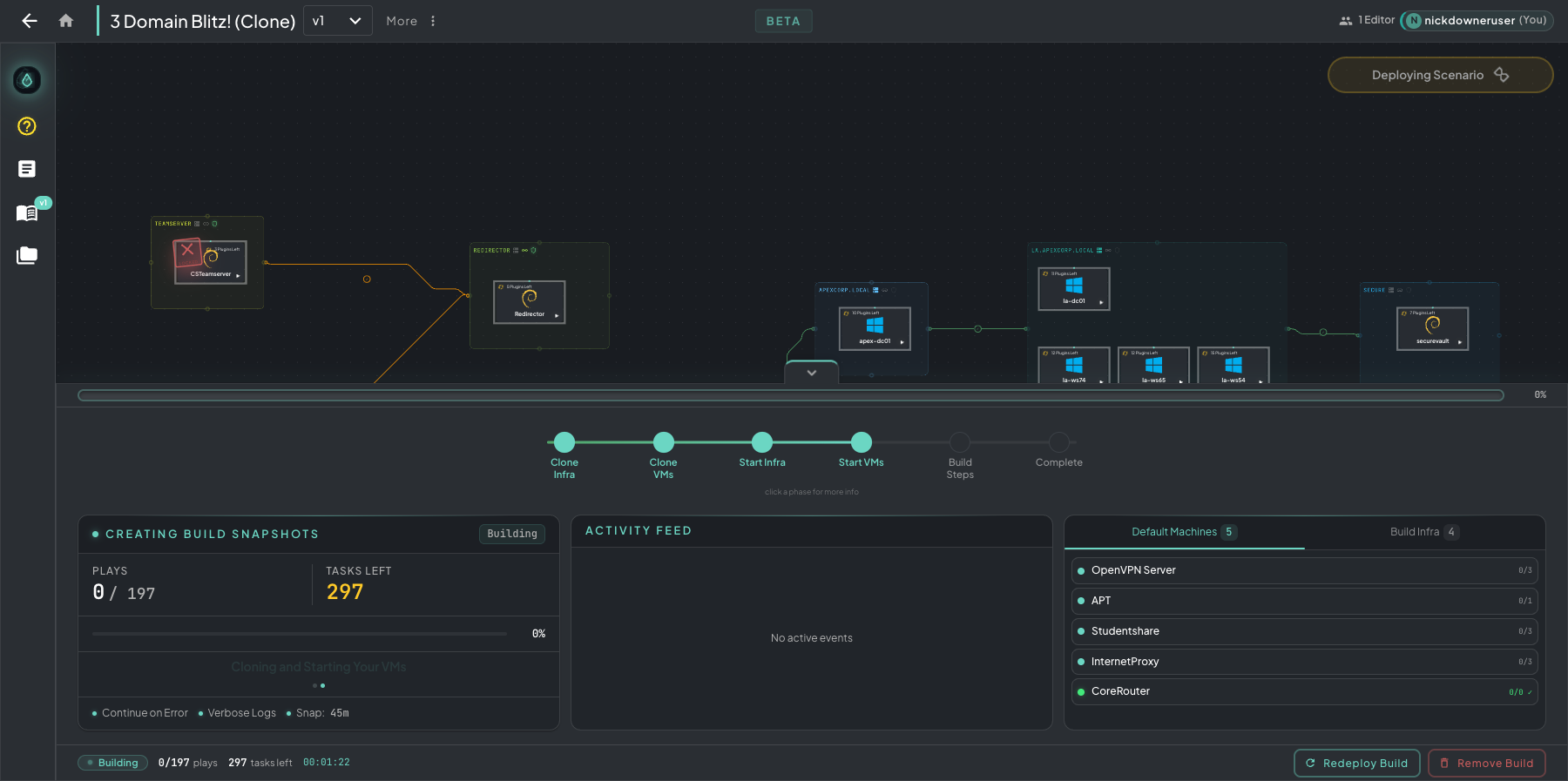
Task: Expand the InternetProxy machine row
Action: [1304, 662]
